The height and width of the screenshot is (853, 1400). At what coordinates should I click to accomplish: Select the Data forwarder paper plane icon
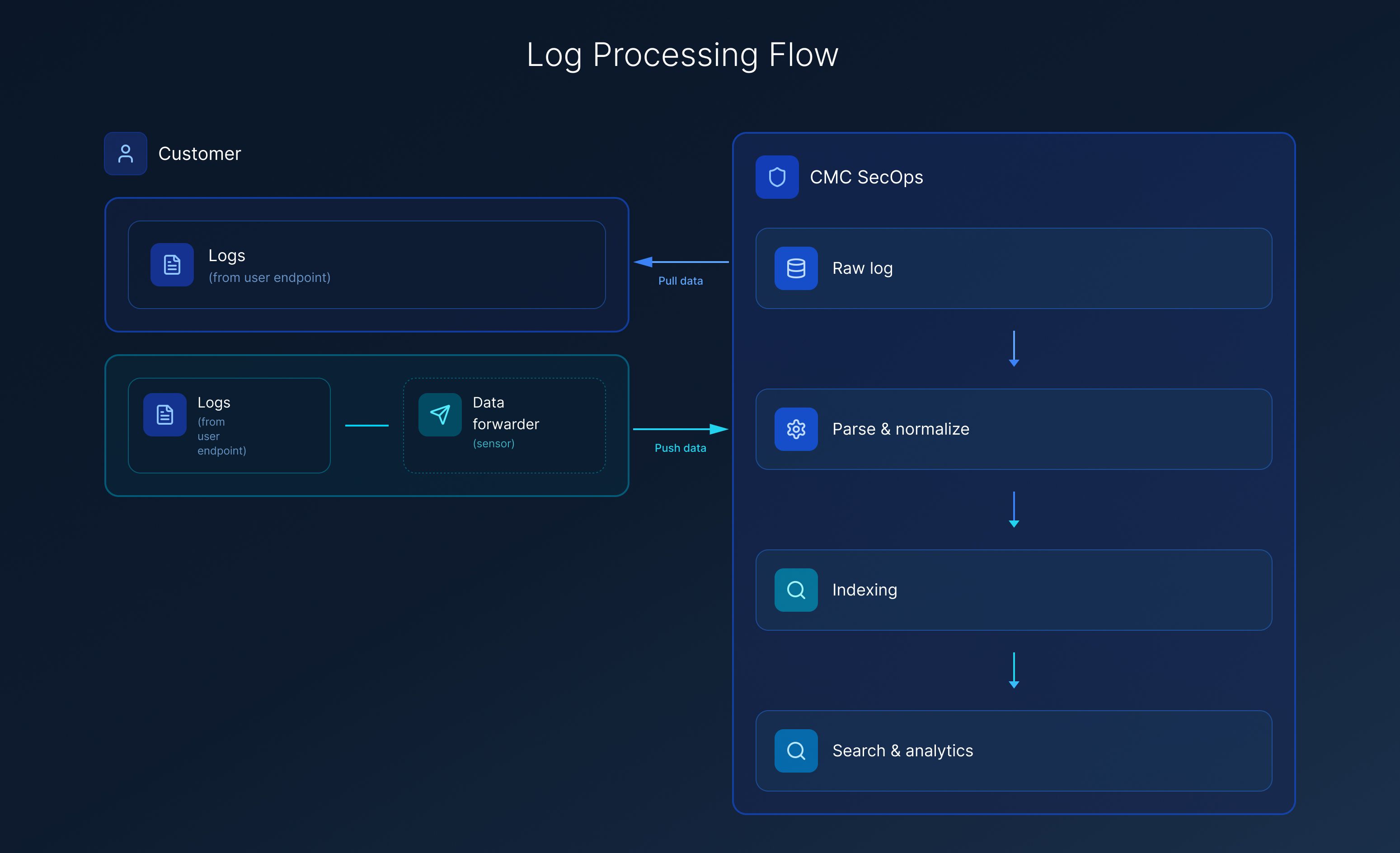coord(440,415)
